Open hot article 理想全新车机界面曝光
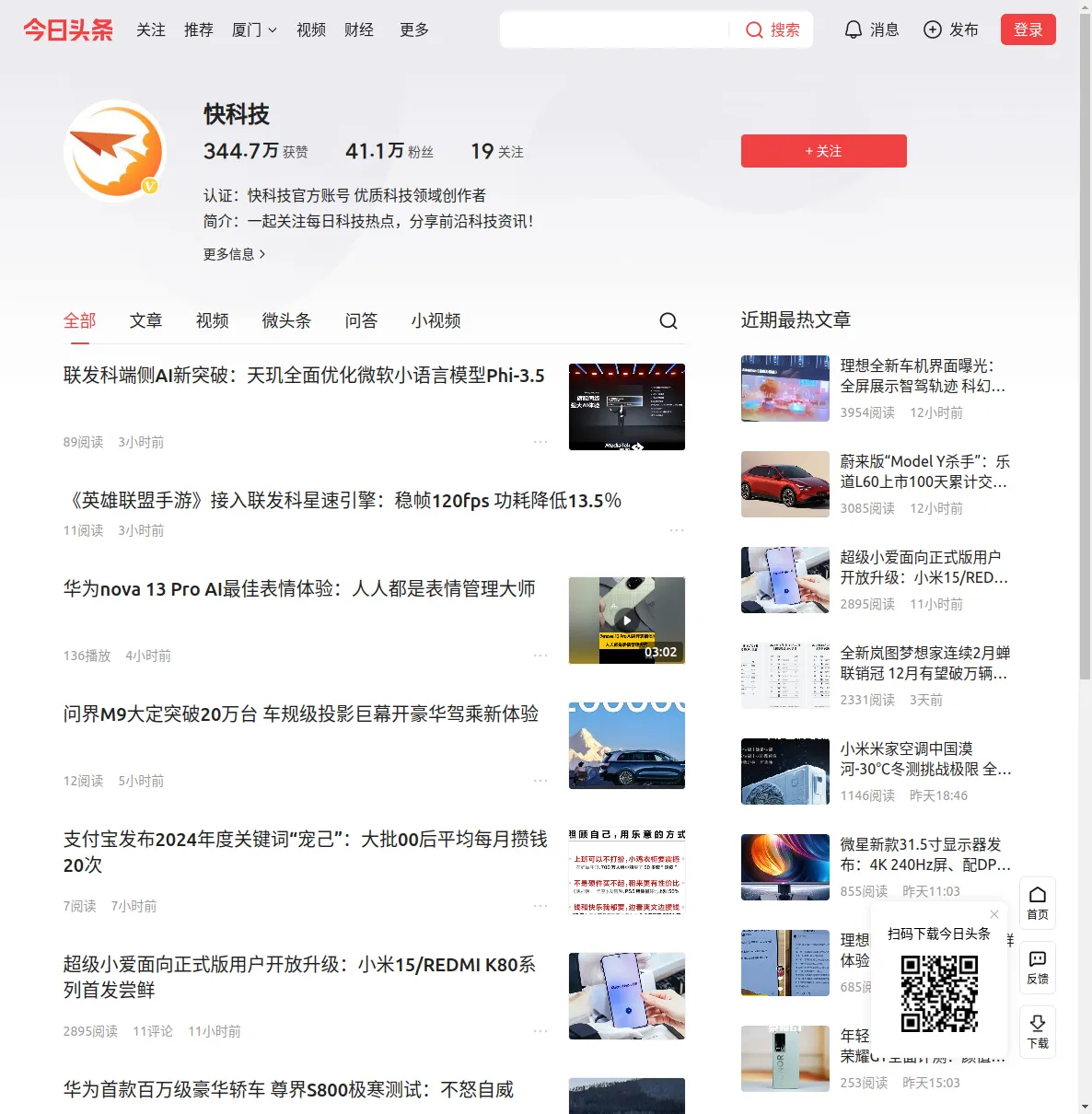 click(x=924, y=376)
